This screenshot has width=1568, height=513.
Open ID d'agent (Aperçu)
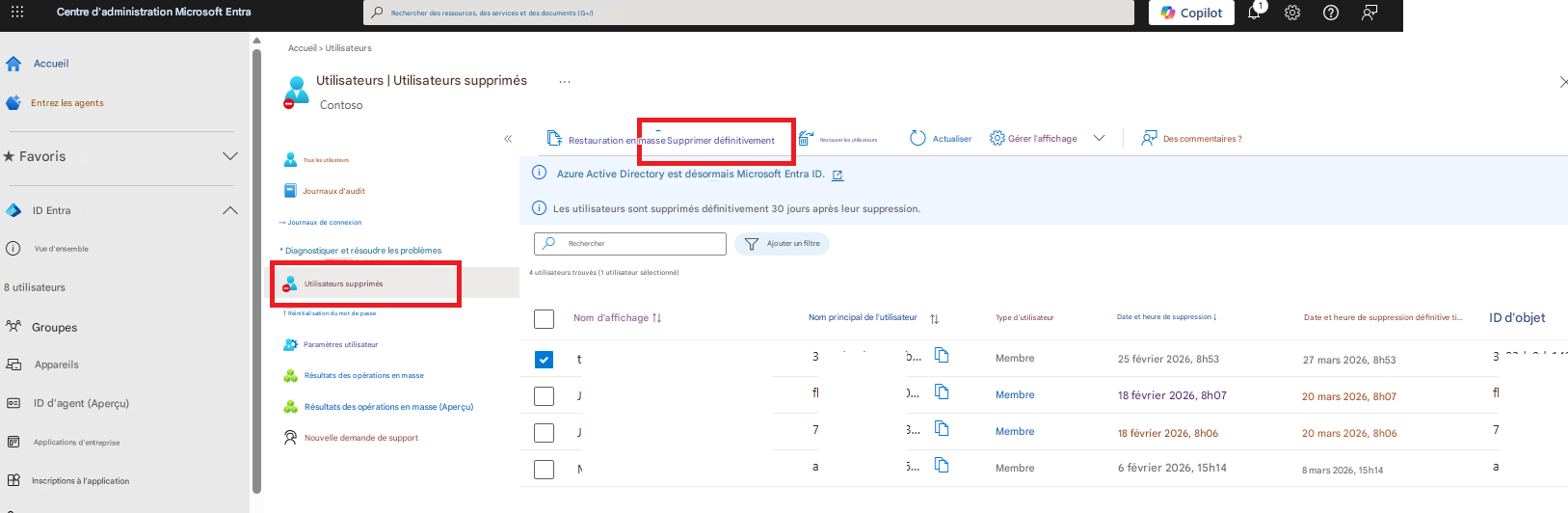point(81,403)
